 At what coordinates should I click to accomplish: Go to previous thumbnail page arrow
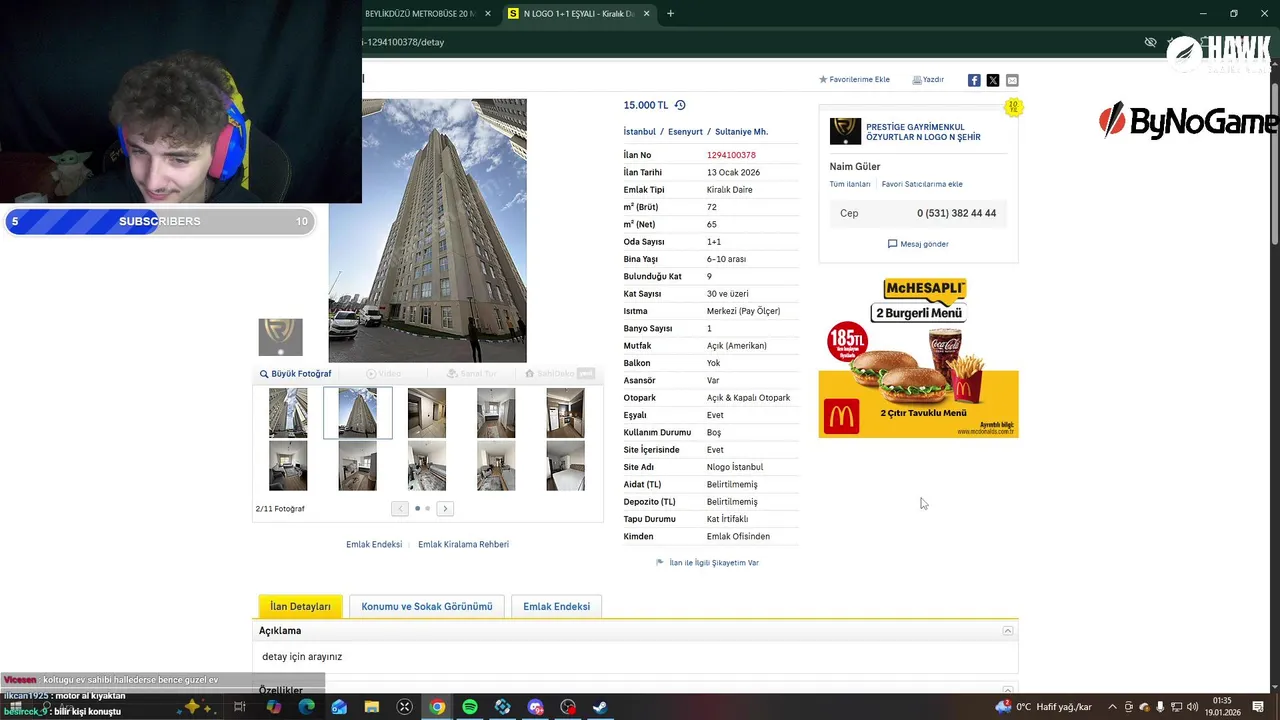click(400, 509)
